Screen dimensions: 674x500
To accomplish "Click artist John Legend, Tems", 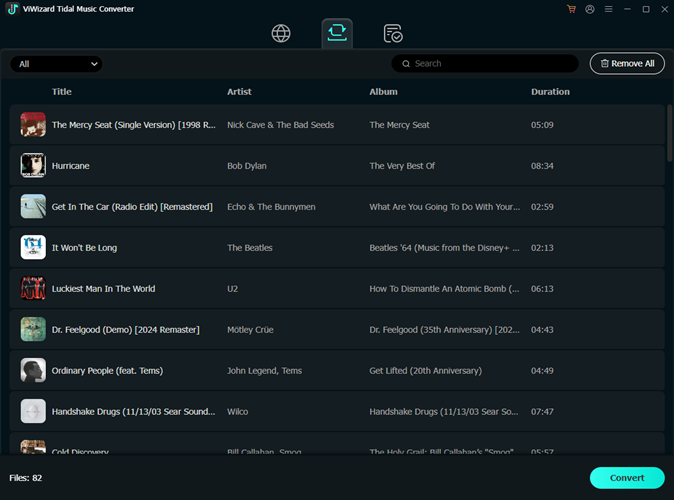I will click(264, 371).
